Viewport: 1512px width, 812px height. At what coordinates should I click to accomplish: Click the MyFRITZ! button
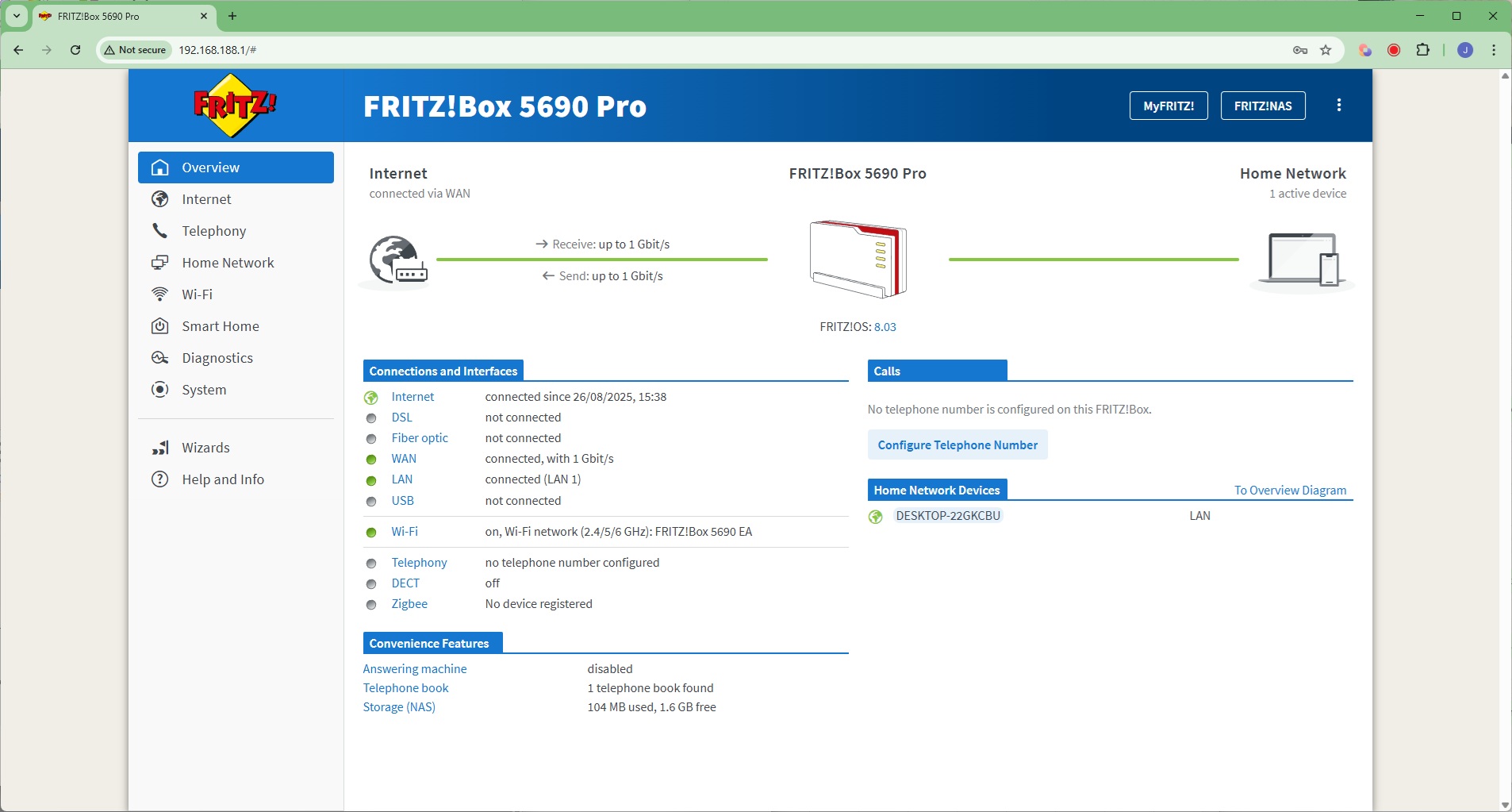pos(1169,106)
